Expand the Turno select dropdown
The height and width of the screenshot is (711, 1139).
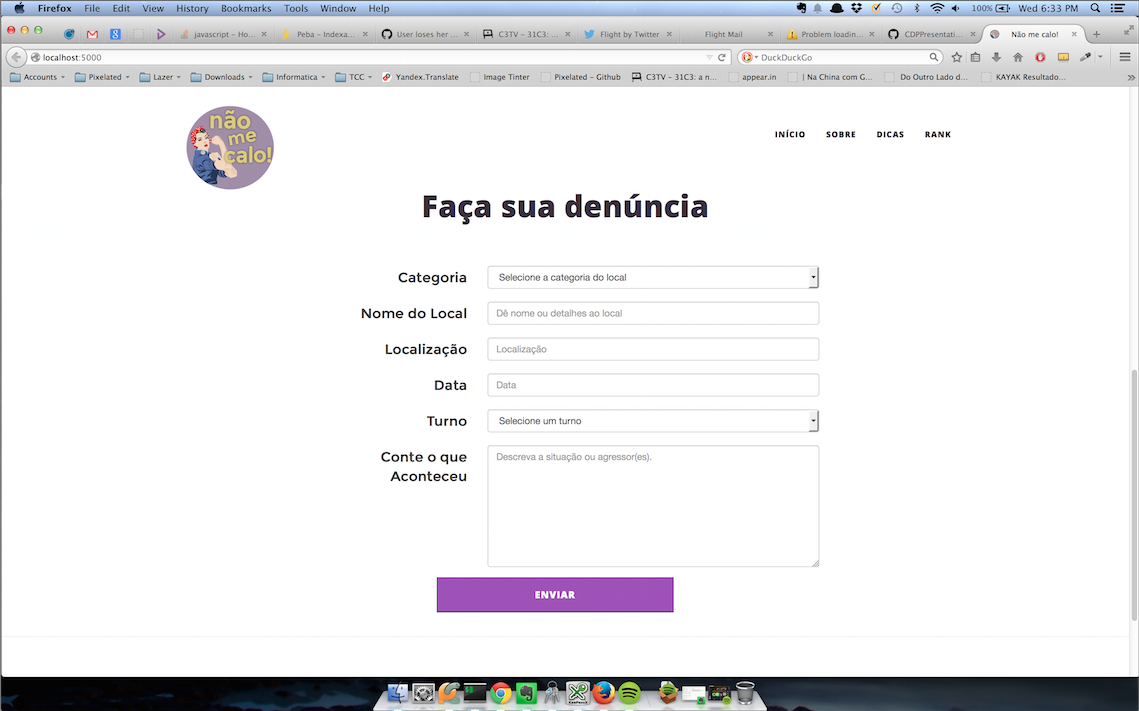tap(653, 421)
